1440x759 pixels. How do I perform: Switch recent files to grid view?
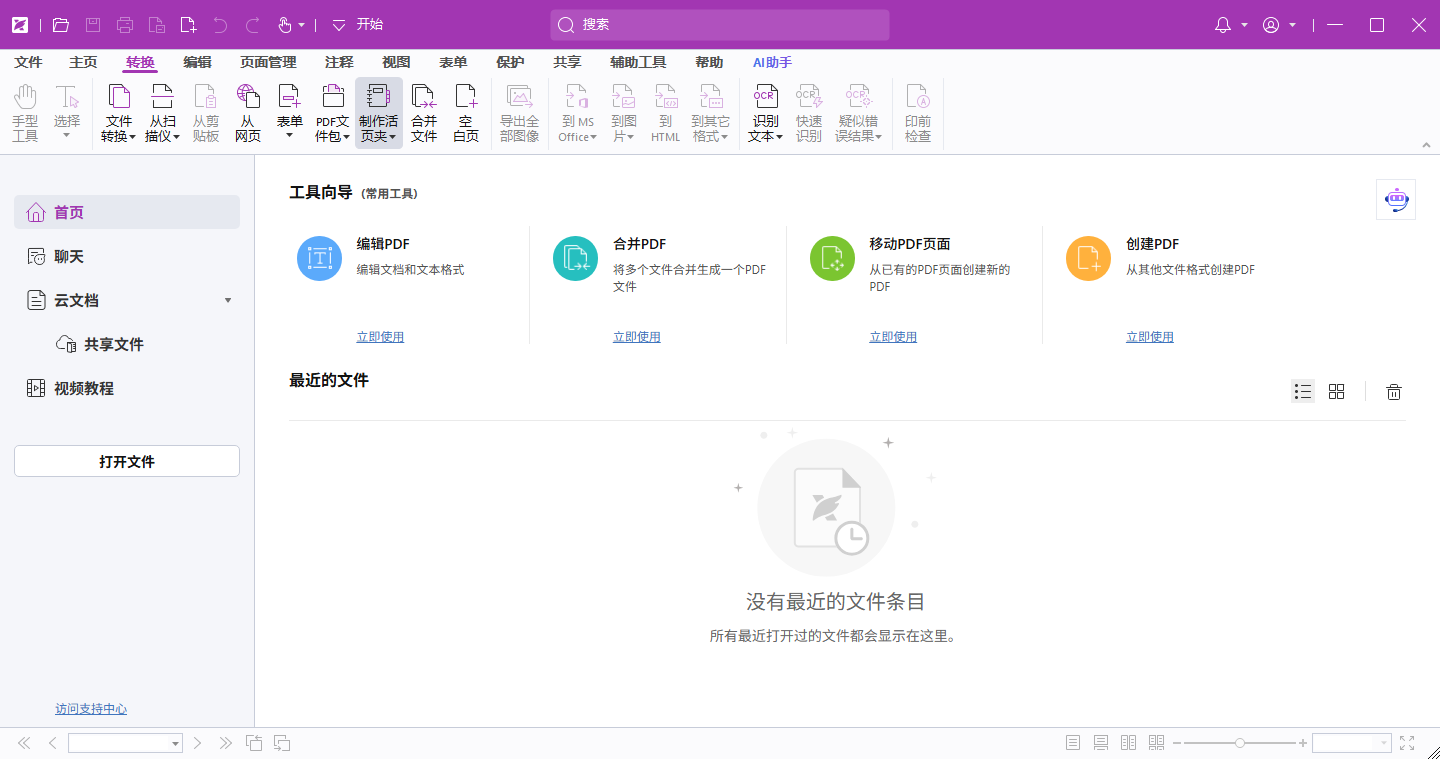[x=1337, y=391]
